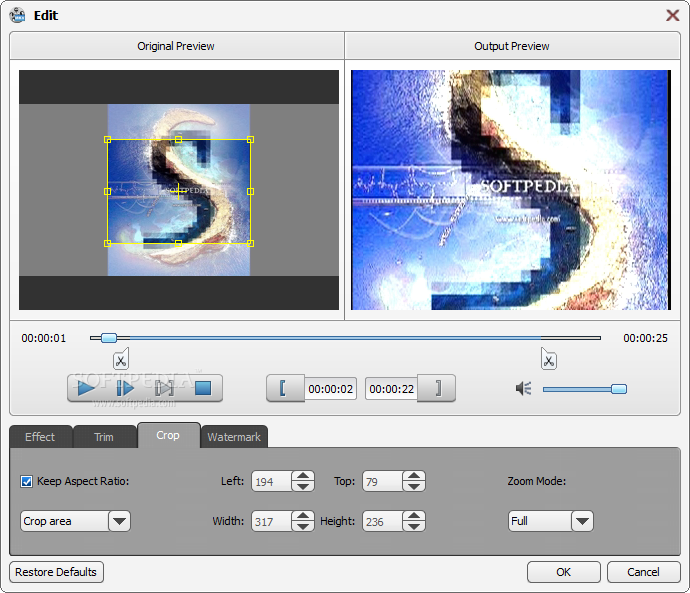Decrease the Width crop value
This screenshot has height=593, width=690.
click(303, 526)
